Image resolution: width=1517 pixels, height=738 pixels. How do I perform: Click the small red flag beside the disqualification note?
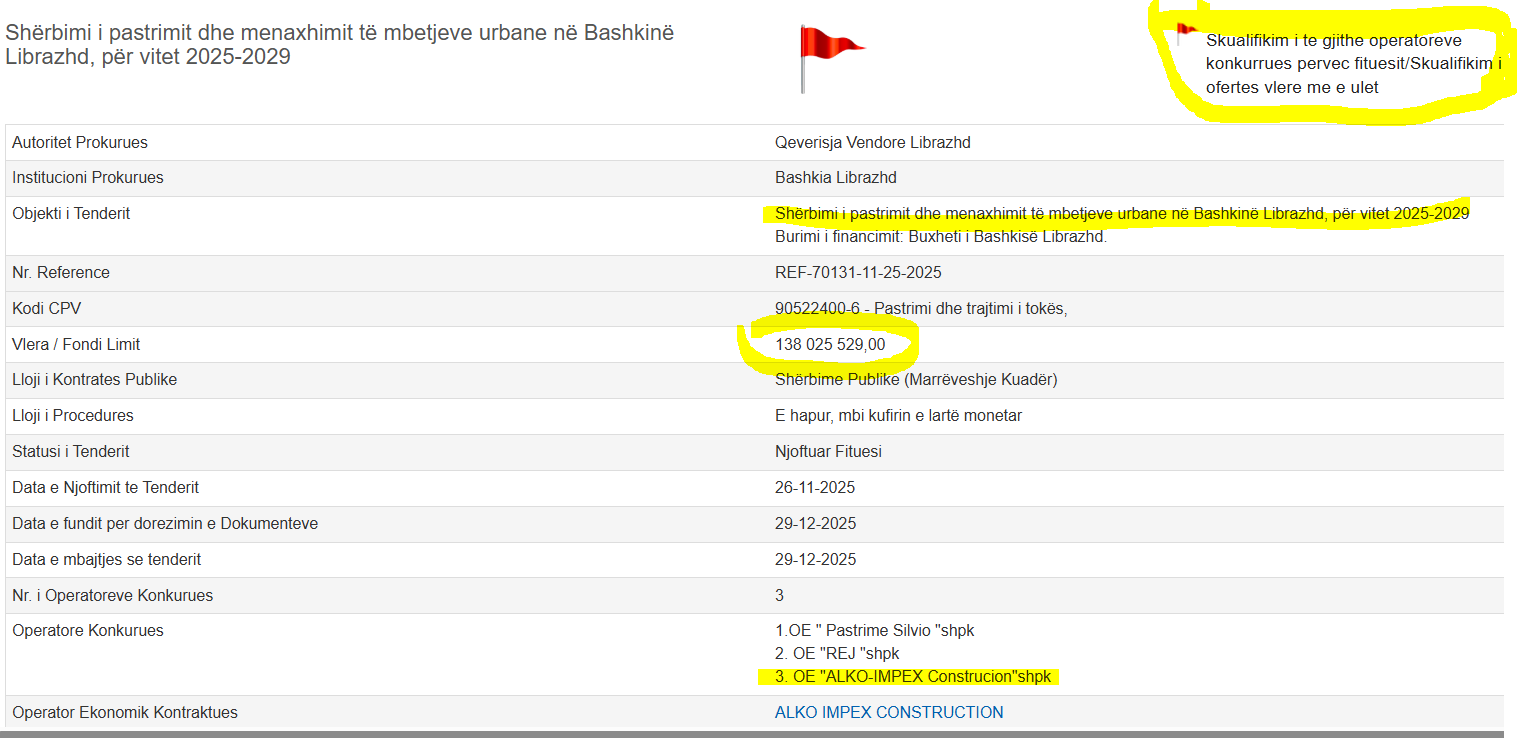point(1186,32)
